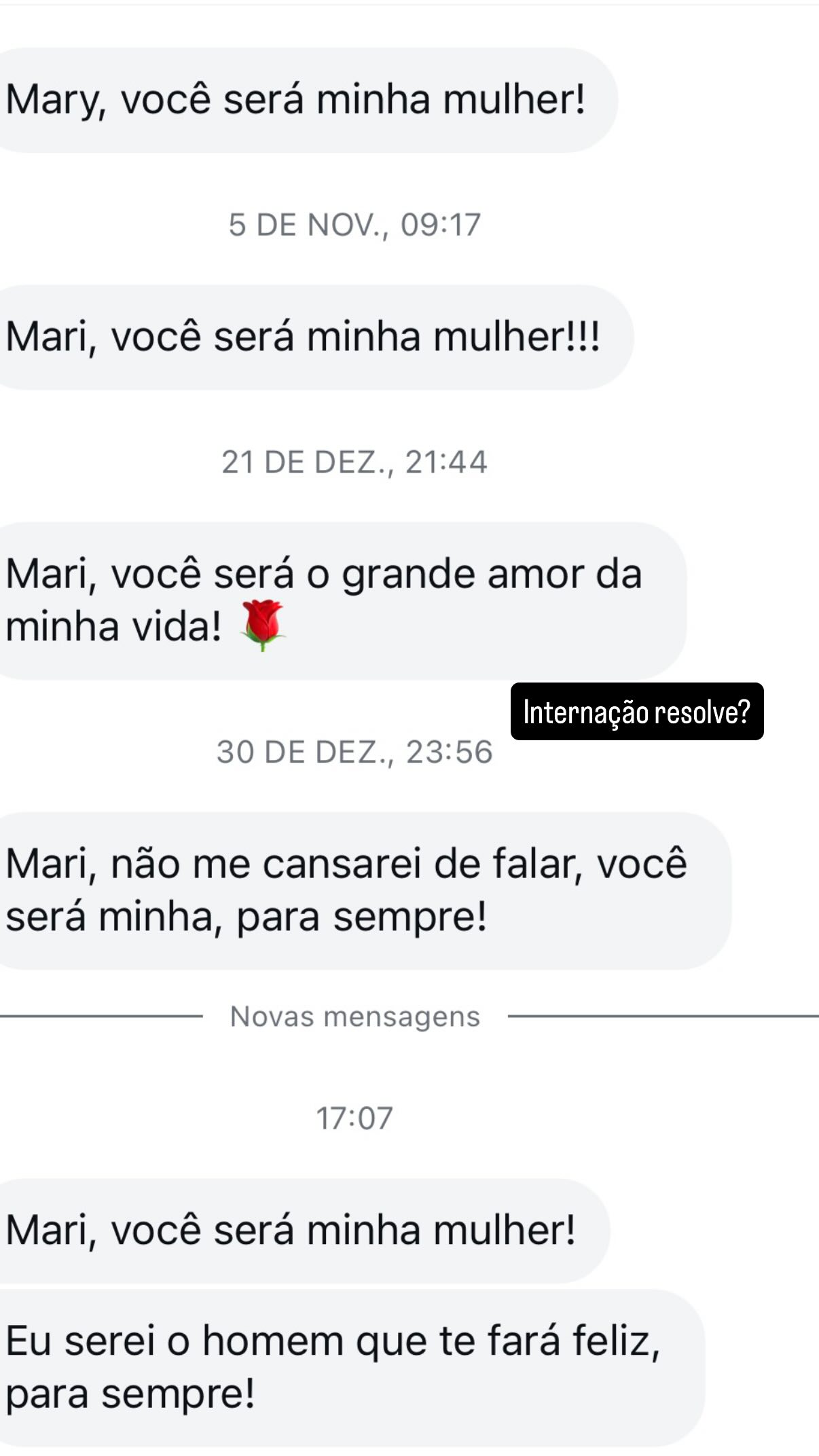
Task: Tap the black "Internação resolve?" sticker label
Action: 636,712
